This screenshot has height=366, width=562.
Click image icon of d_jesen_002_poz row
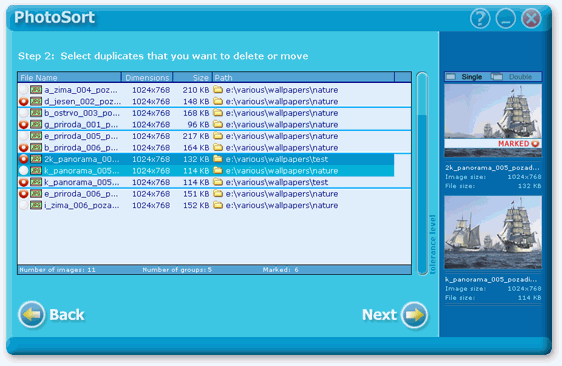point(36,101)
